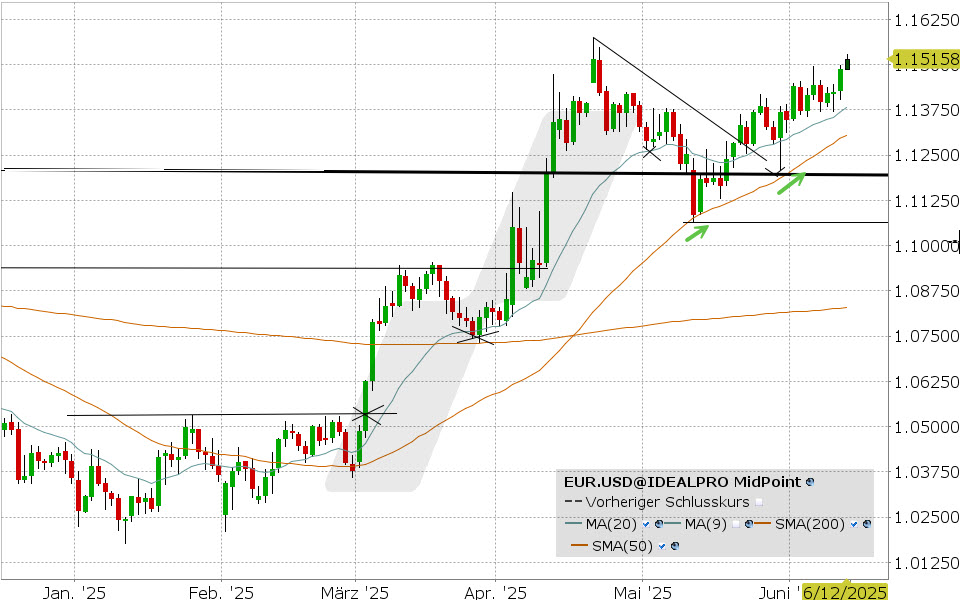Click the 1.05000 price axis label
Image resolution: width=960 pixels, height=600 pixels.
coord(926,427)
